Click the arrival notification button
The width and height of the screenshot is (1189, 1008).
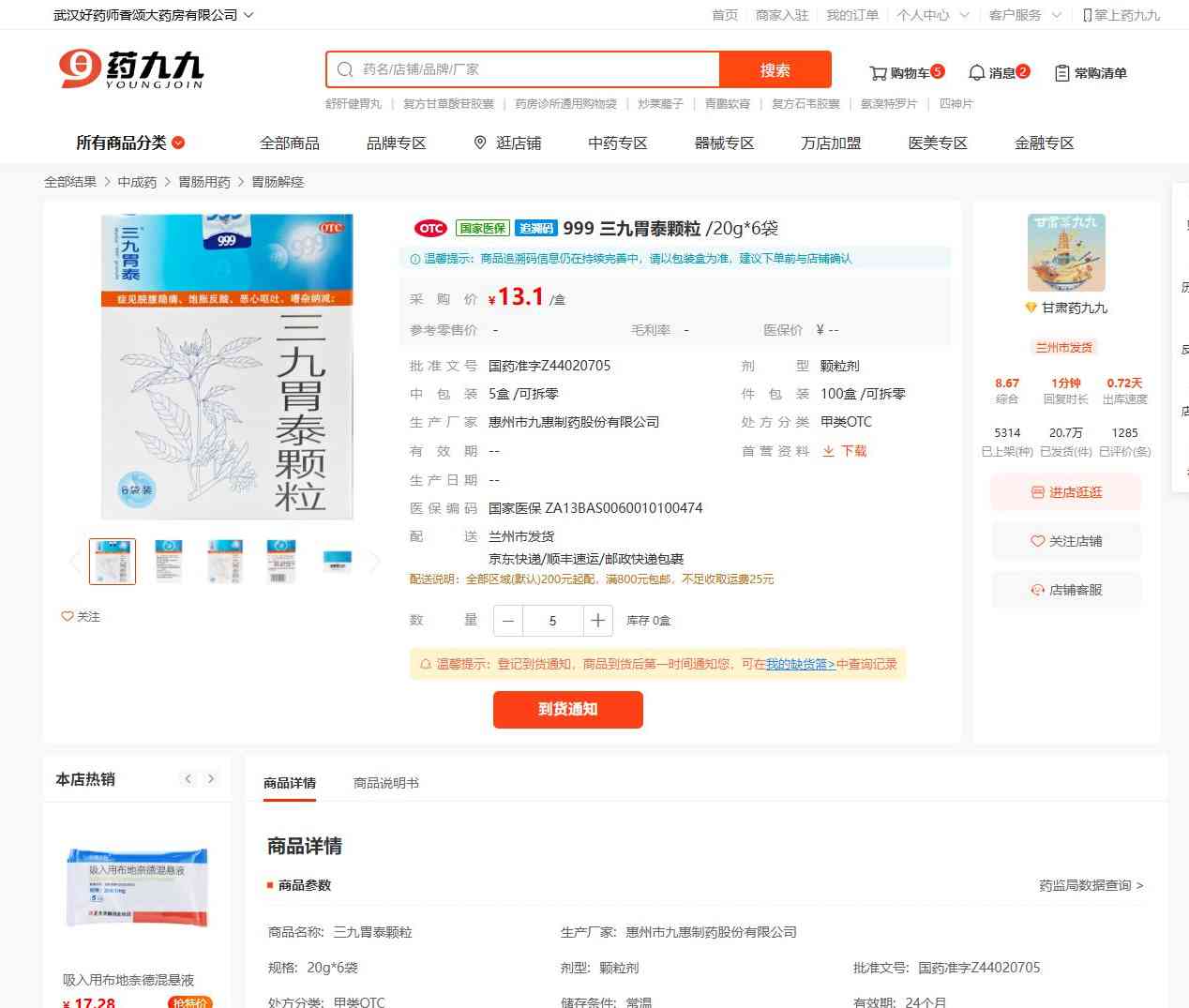pos(567,709)
